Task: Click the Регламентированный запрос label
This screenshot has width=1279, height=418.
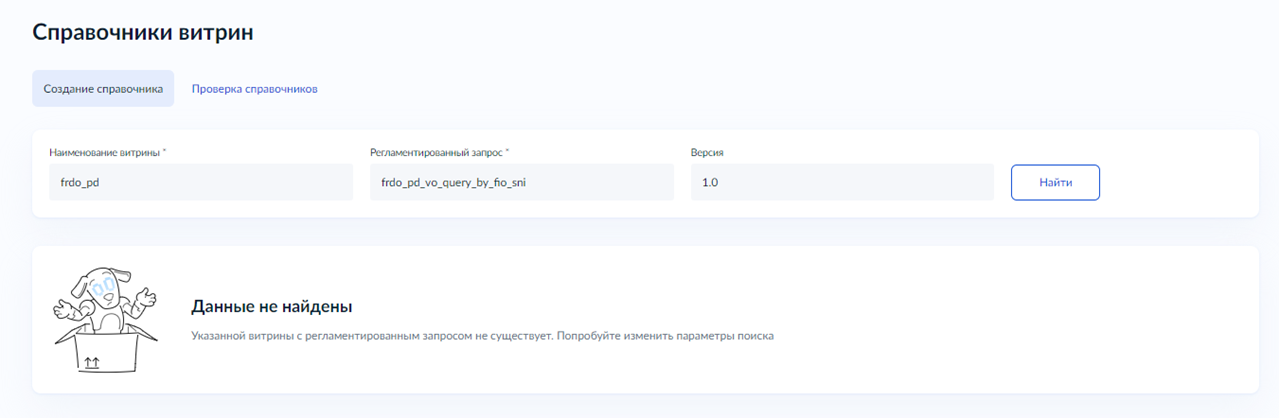Action: pyautogui.click(x=439, y=152)
